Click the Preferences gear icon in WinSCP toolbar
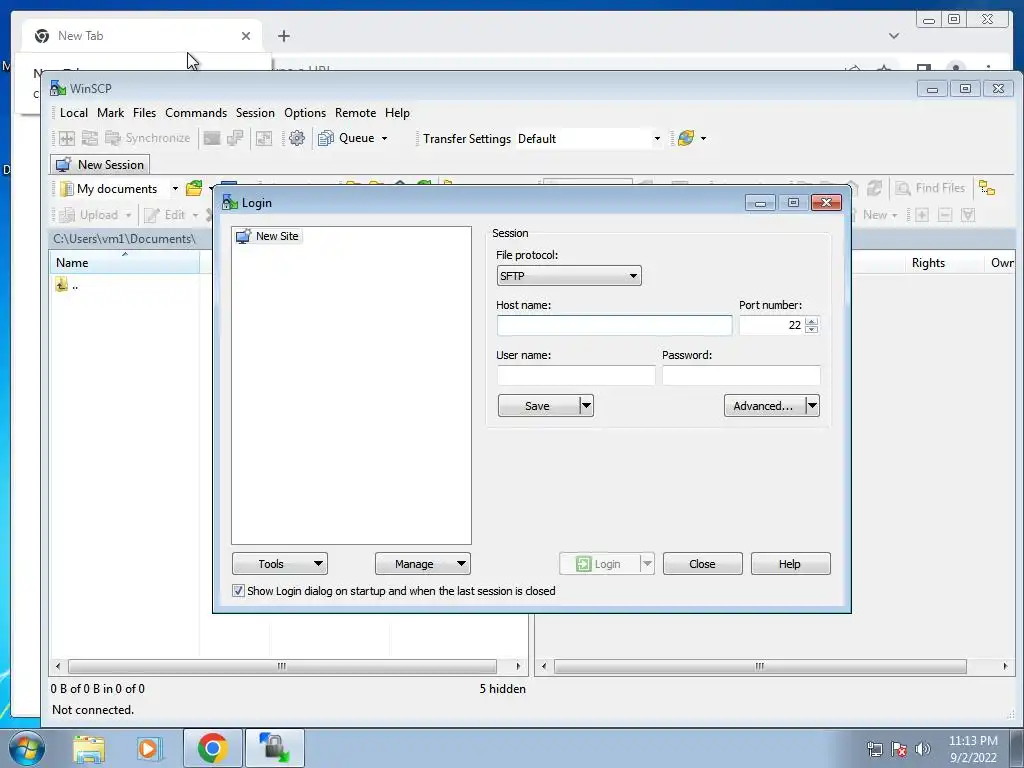Image resolution: width=1024 pixels, height=768 pixels. 296,138
